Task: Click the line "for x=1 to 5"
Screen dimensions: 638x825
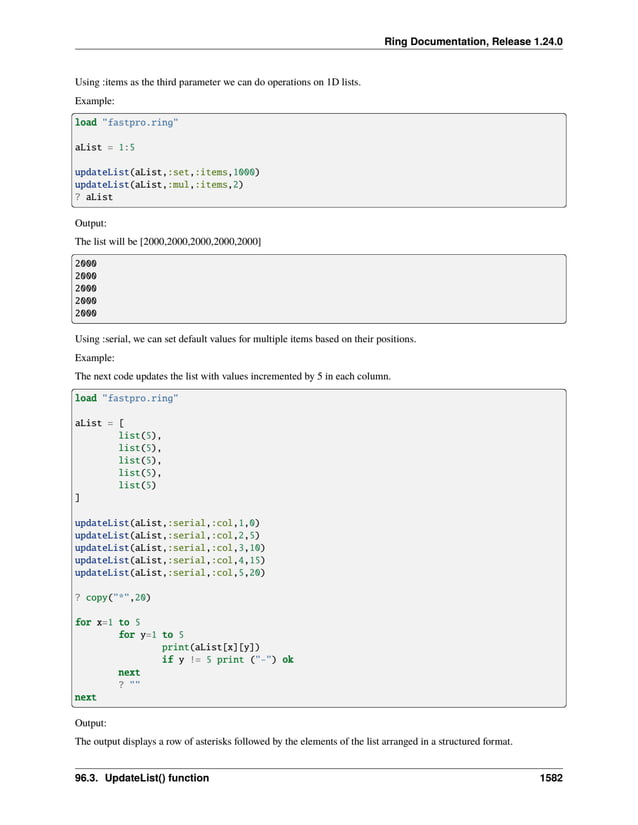Action: tap(107, 622)
